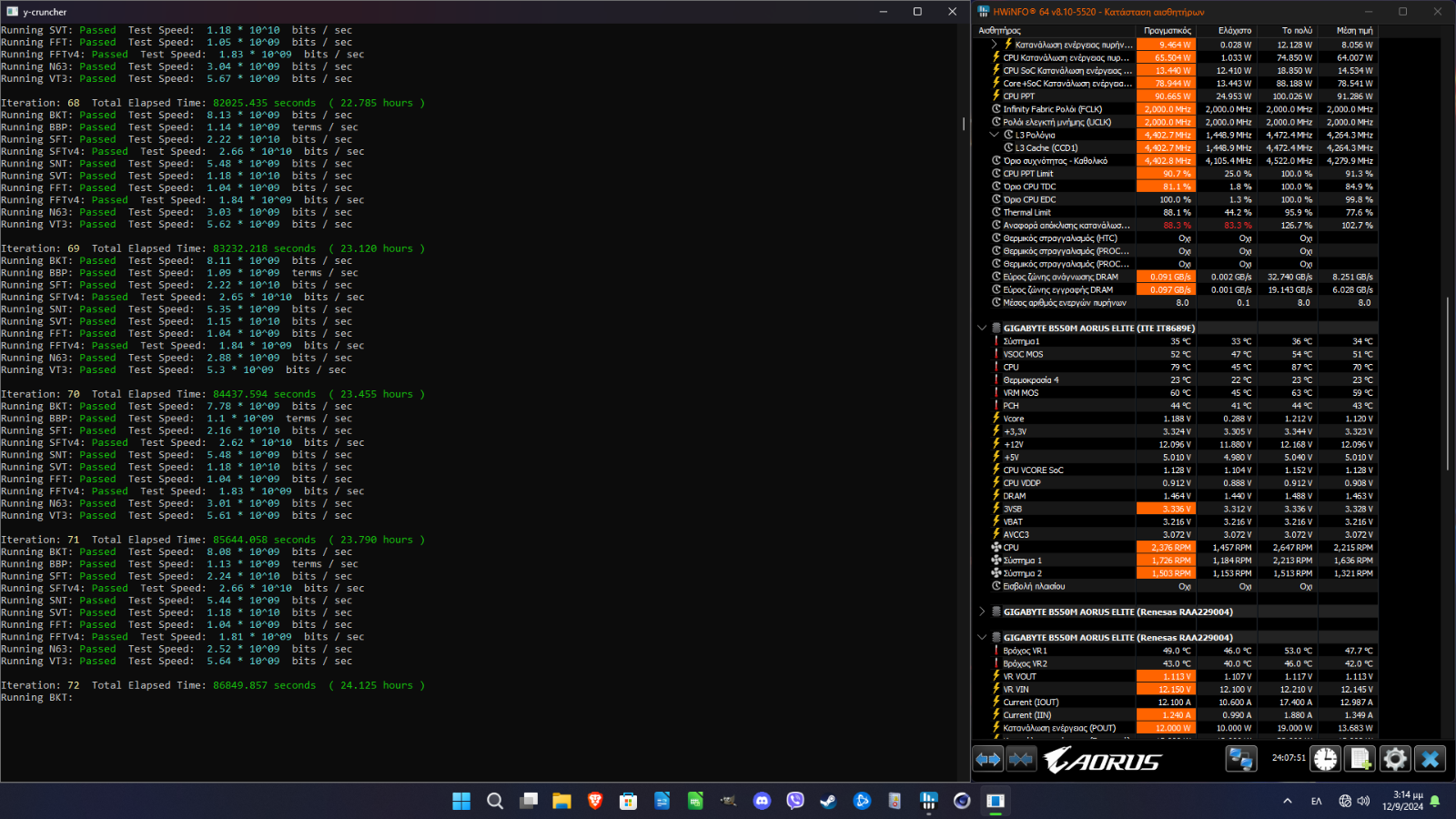This screenshot has width=1456, height=819.
Task: Open the network monitors icon in HWiNFO toolbar
Action: coord(1240,759)
